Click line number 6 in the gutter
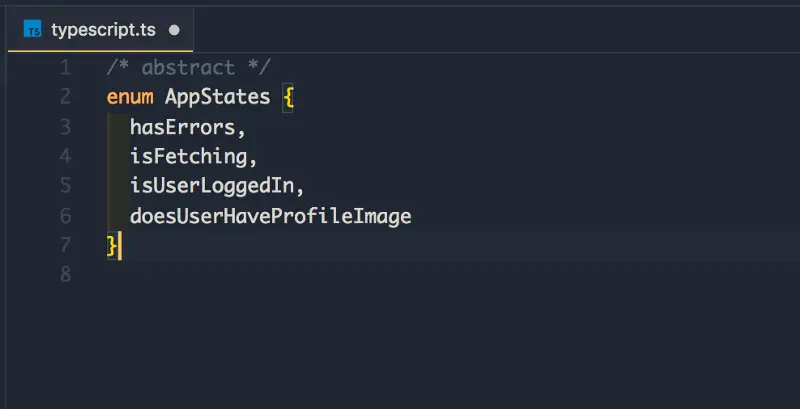The image size is (800, 409). click(x=66, y=216)
